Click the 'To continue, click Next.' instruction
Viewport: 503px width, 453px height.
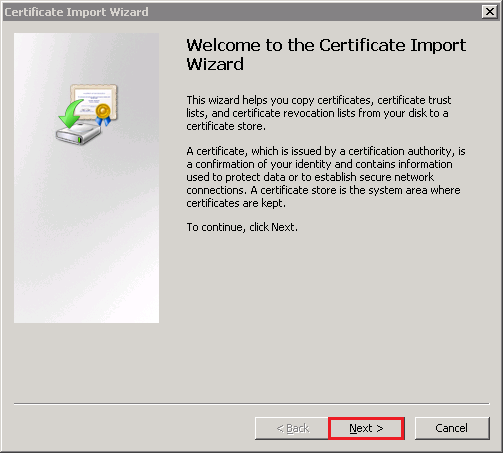point(242,227)
